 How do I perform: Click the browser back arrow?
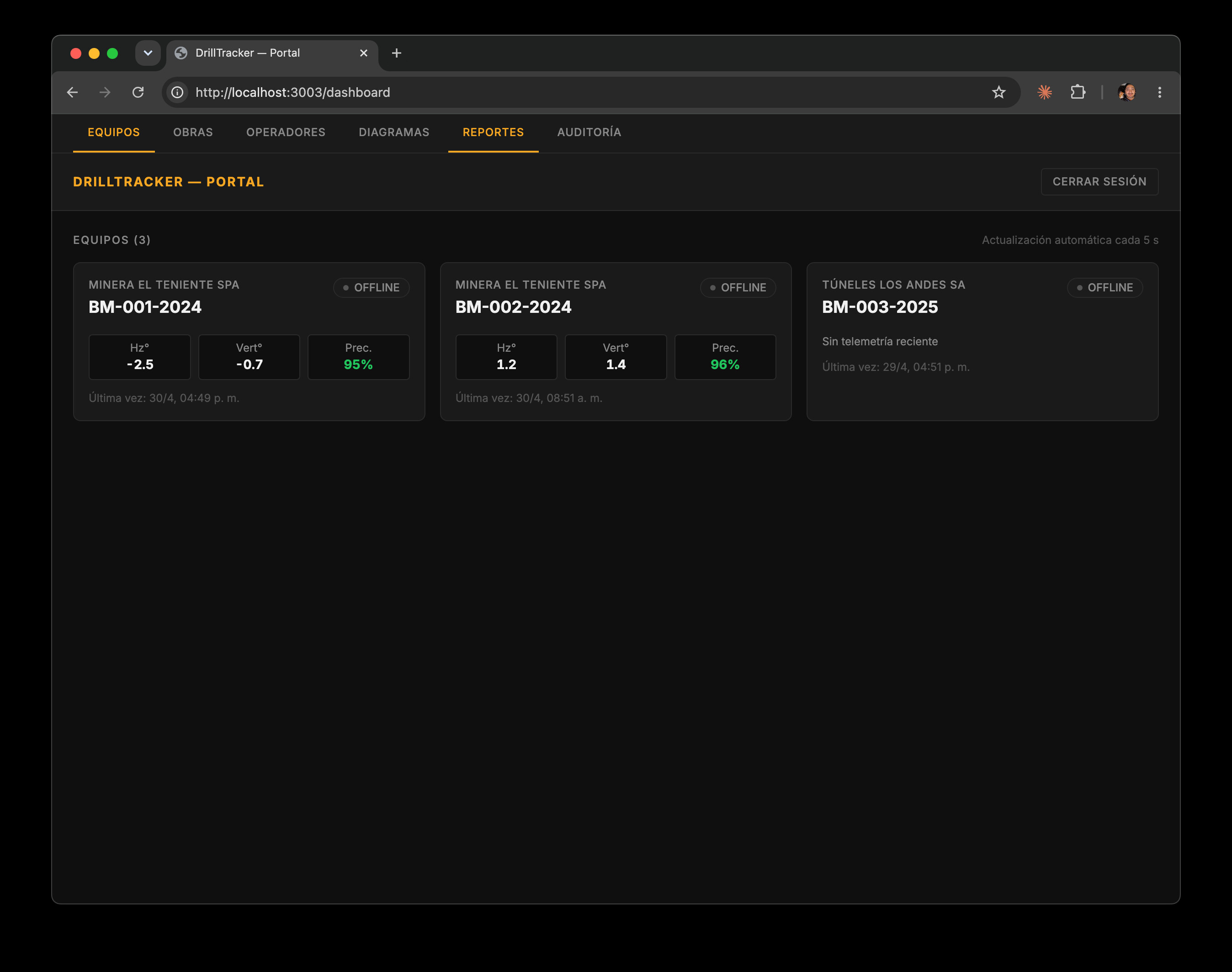click(72, 92)
